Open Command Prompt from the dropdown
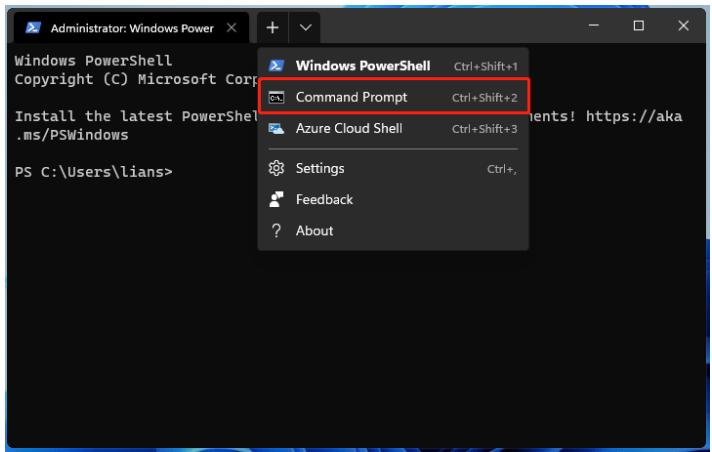 (x=351, y=98)
